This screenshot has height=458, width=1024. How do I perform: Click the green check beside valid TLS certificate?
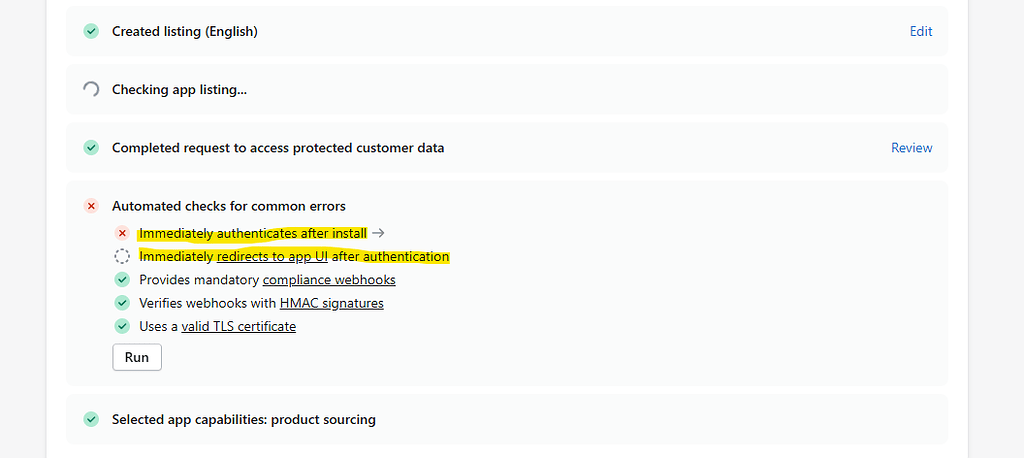[122, 326]
